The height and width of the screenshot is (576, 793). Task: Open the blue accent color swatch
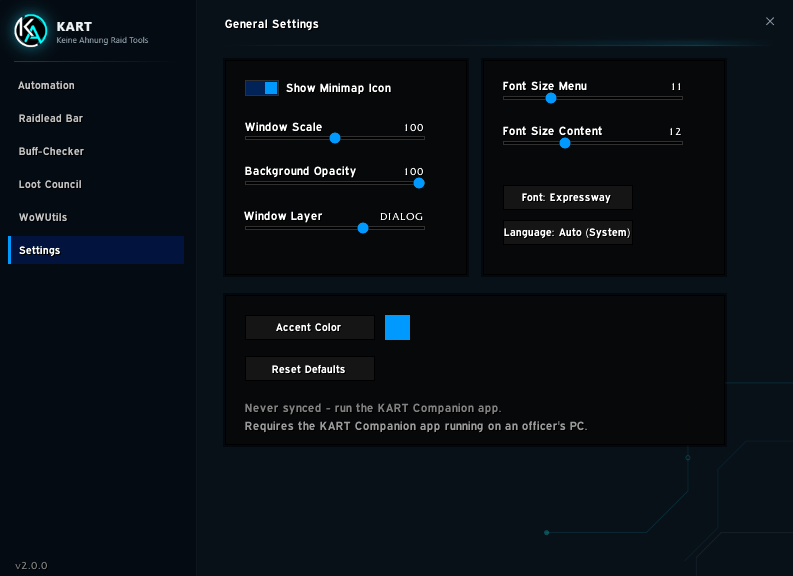coord(398,328)
